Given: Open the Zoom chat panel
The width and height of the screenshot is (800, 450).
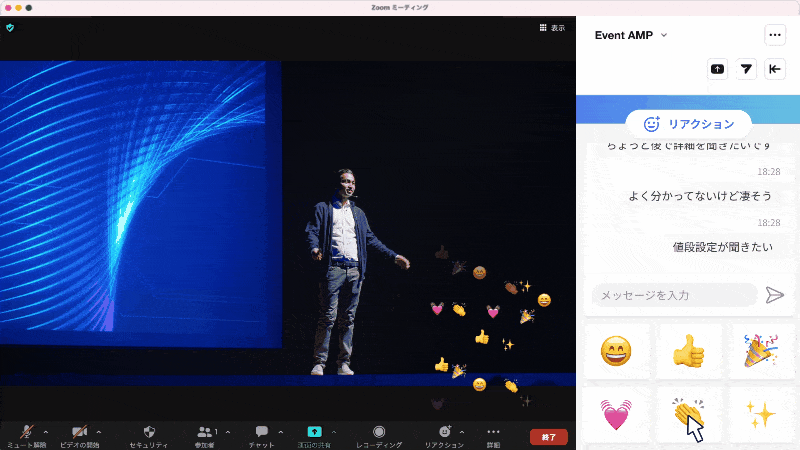Looking at the screenshot, I should coord(261,432).
